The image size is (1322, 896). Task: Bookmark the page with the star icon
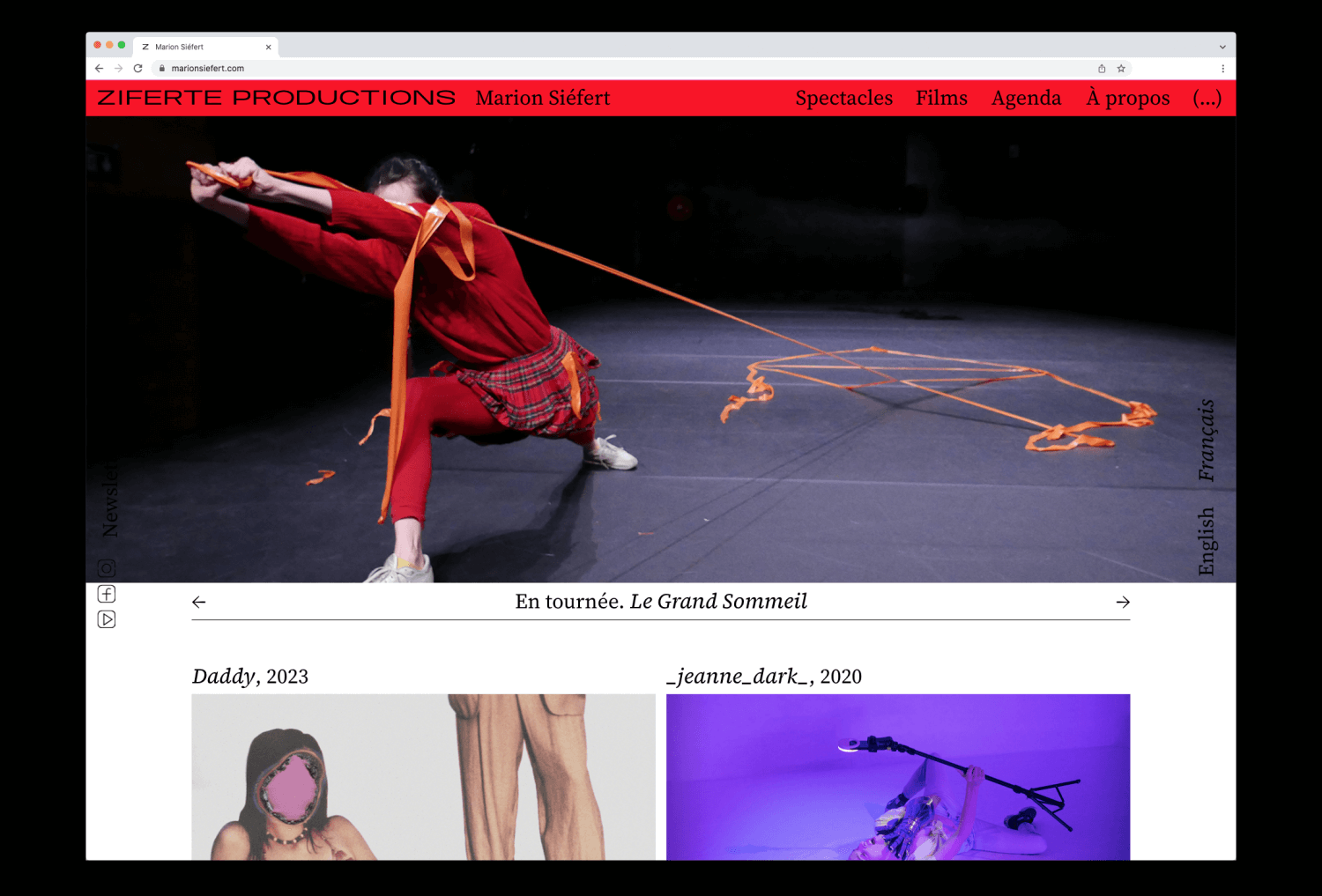coord(1121,68)
